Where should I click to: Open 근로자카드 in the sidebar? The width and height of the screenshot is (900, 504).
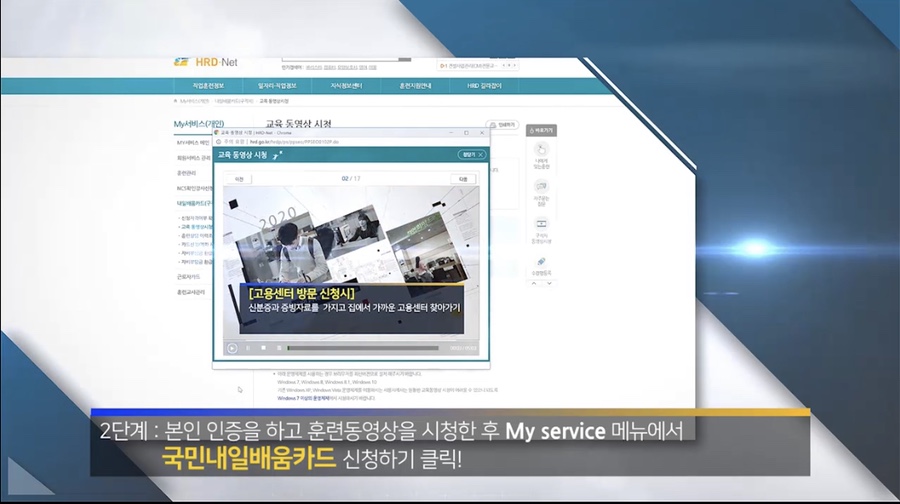coord(188,277)
